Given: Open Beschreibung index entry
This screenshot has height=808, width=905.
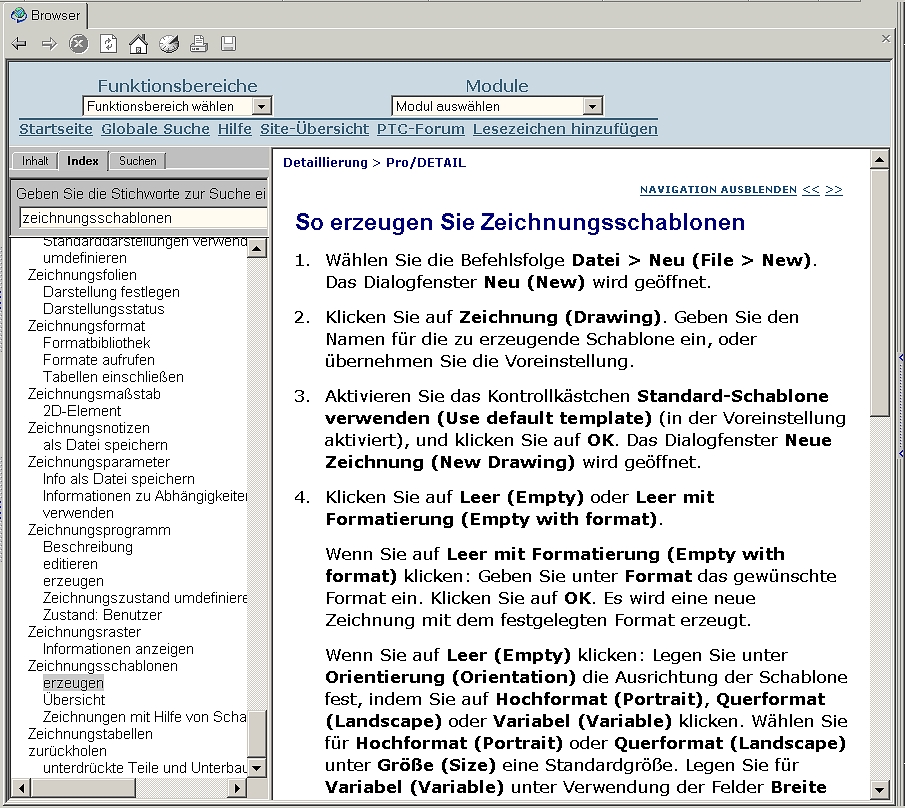Looking at the screenshot, I should [x=88, y=547].
